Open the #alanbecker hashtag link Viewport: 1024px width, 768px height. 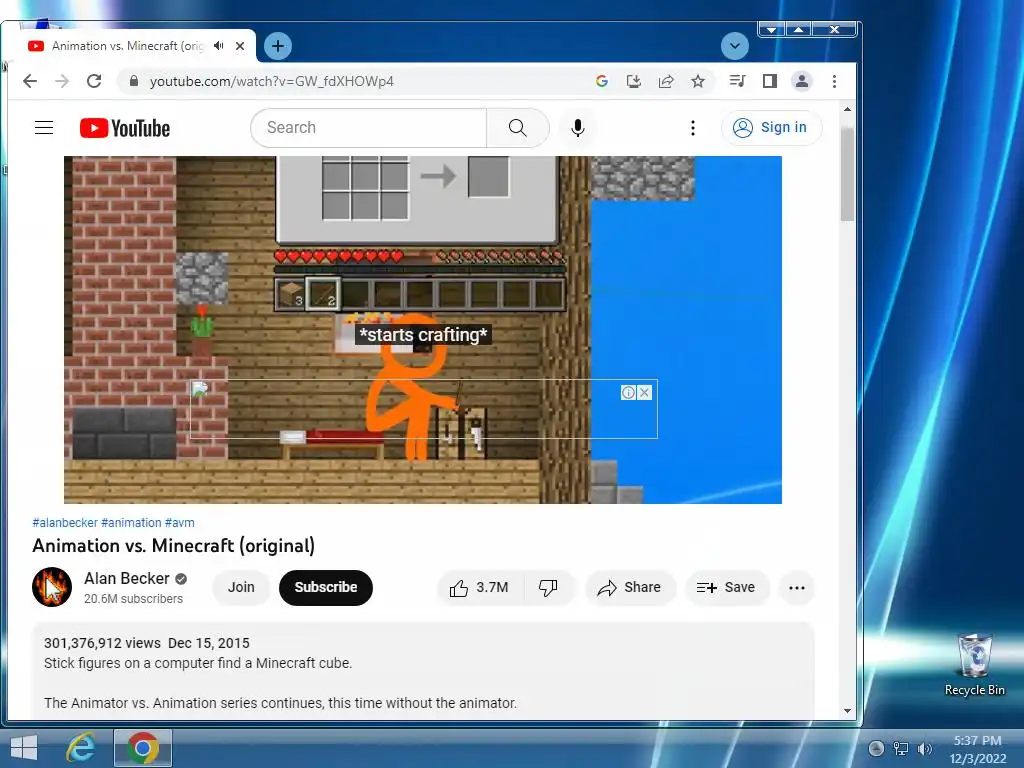pos(65,522)
